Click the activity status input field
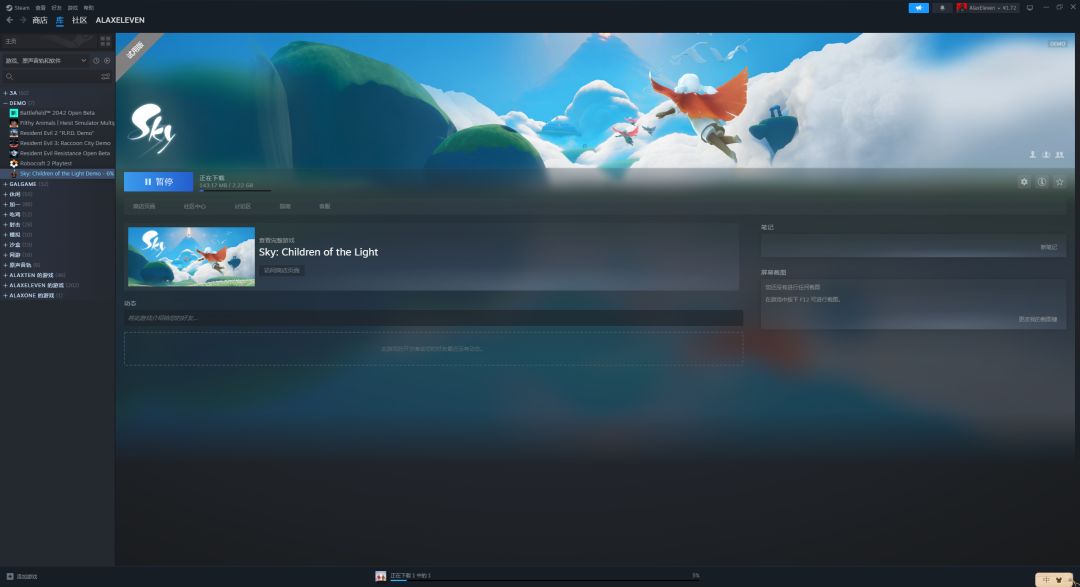 click(433, 318)
